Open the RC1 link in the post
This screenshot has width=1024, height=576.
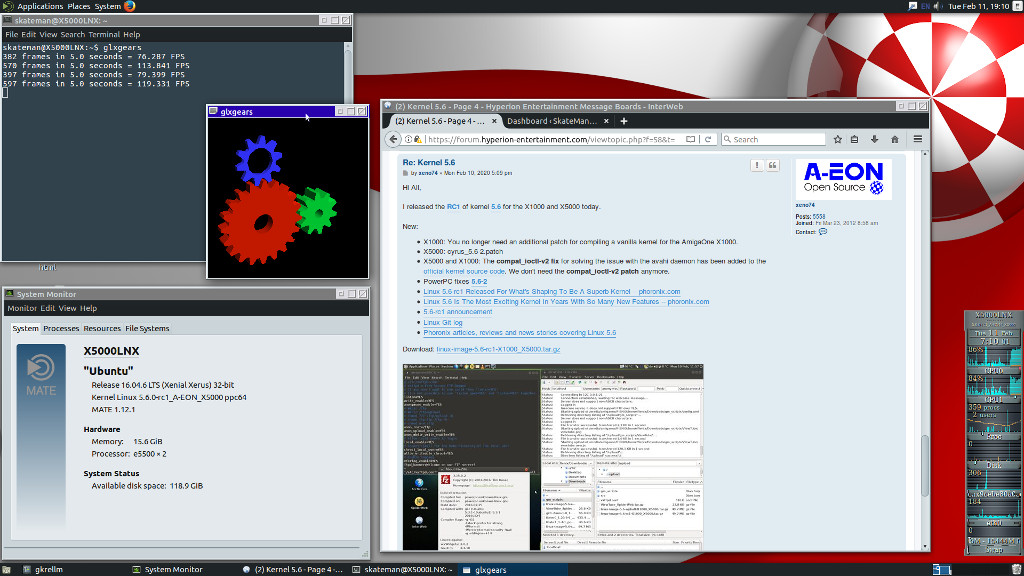(453, 206)
